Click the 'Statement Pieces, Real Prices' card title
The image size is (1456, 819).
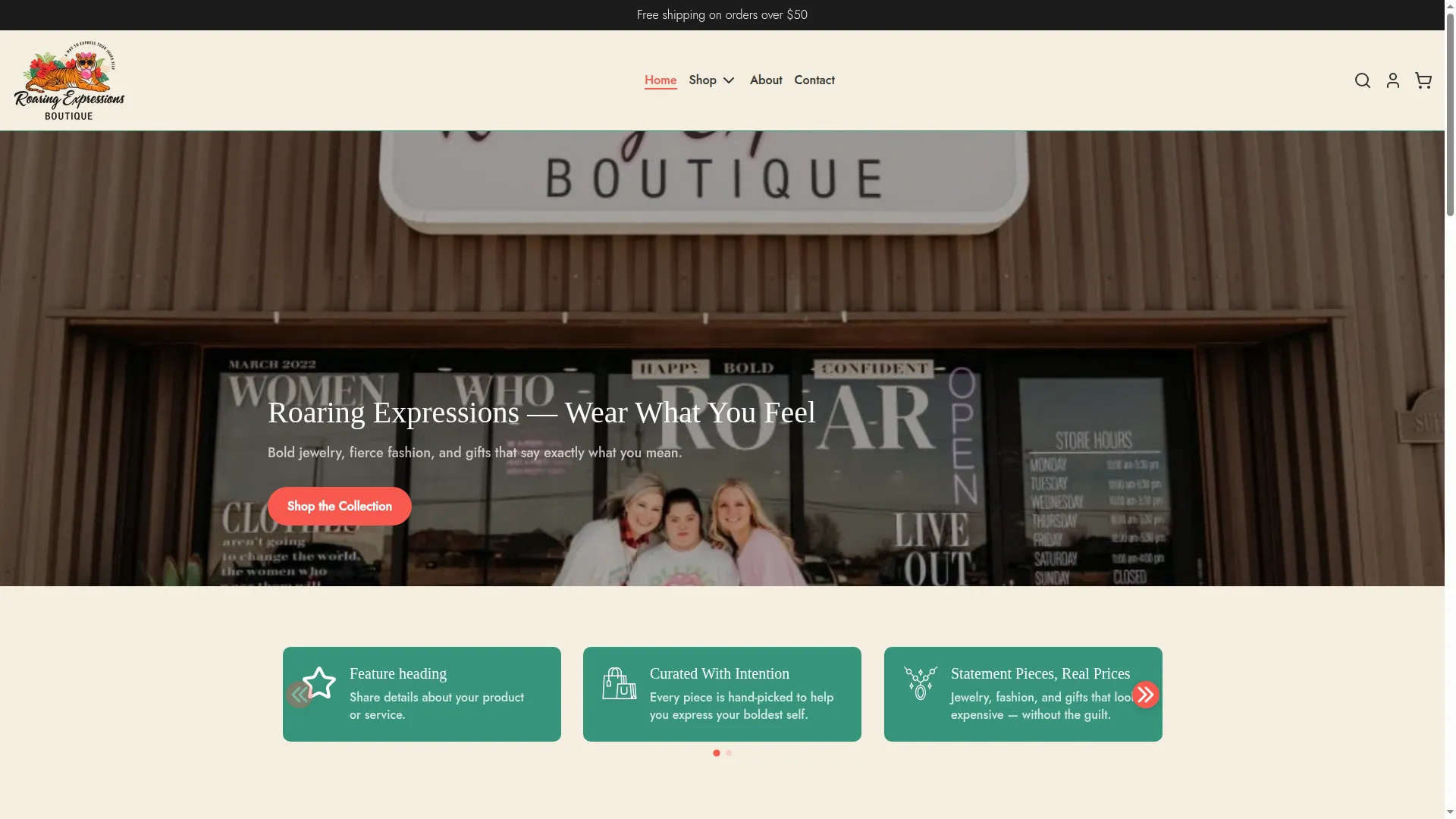pos(1040,673)
